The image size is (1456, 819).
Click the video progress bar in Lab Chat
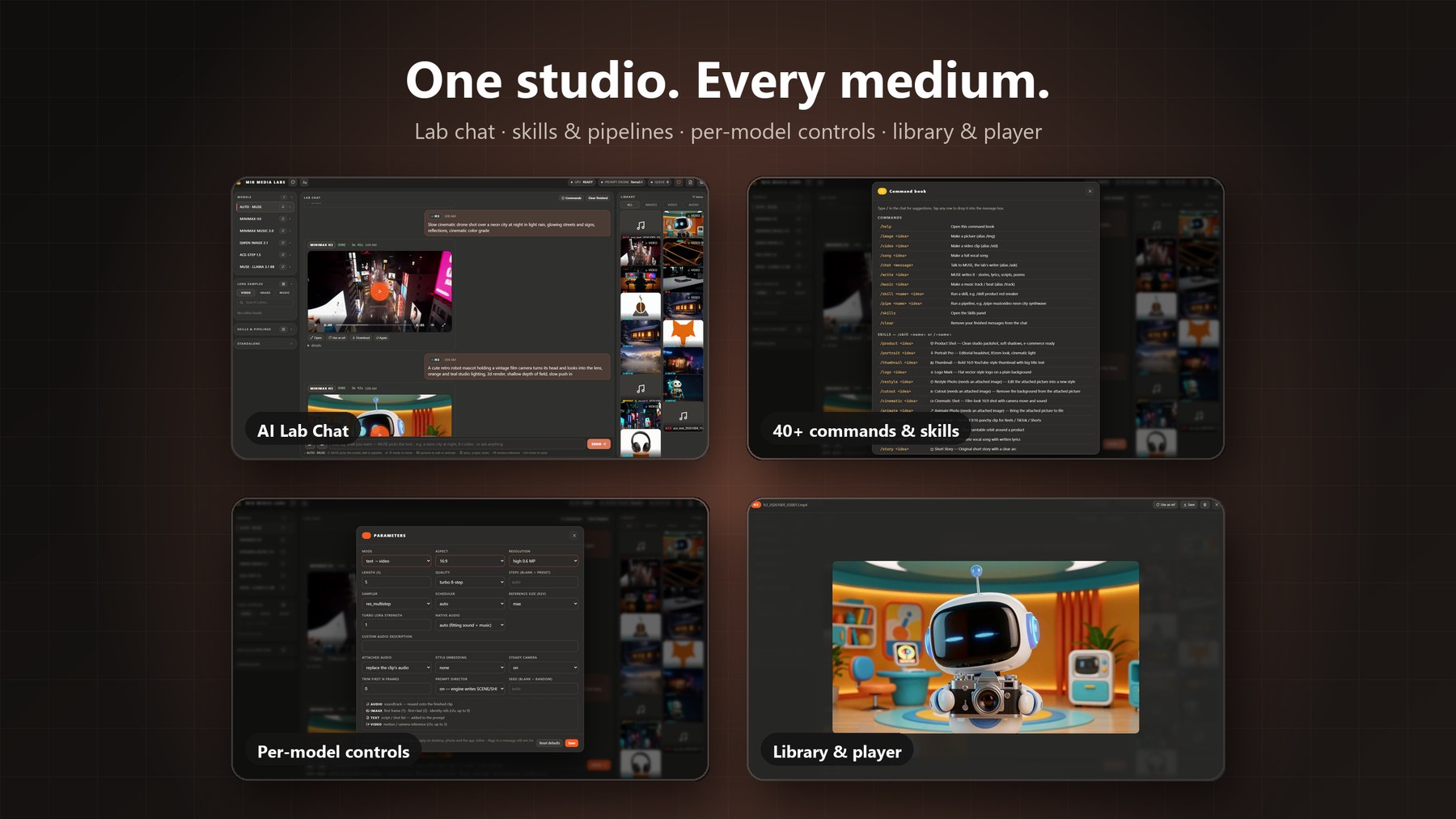375,325
